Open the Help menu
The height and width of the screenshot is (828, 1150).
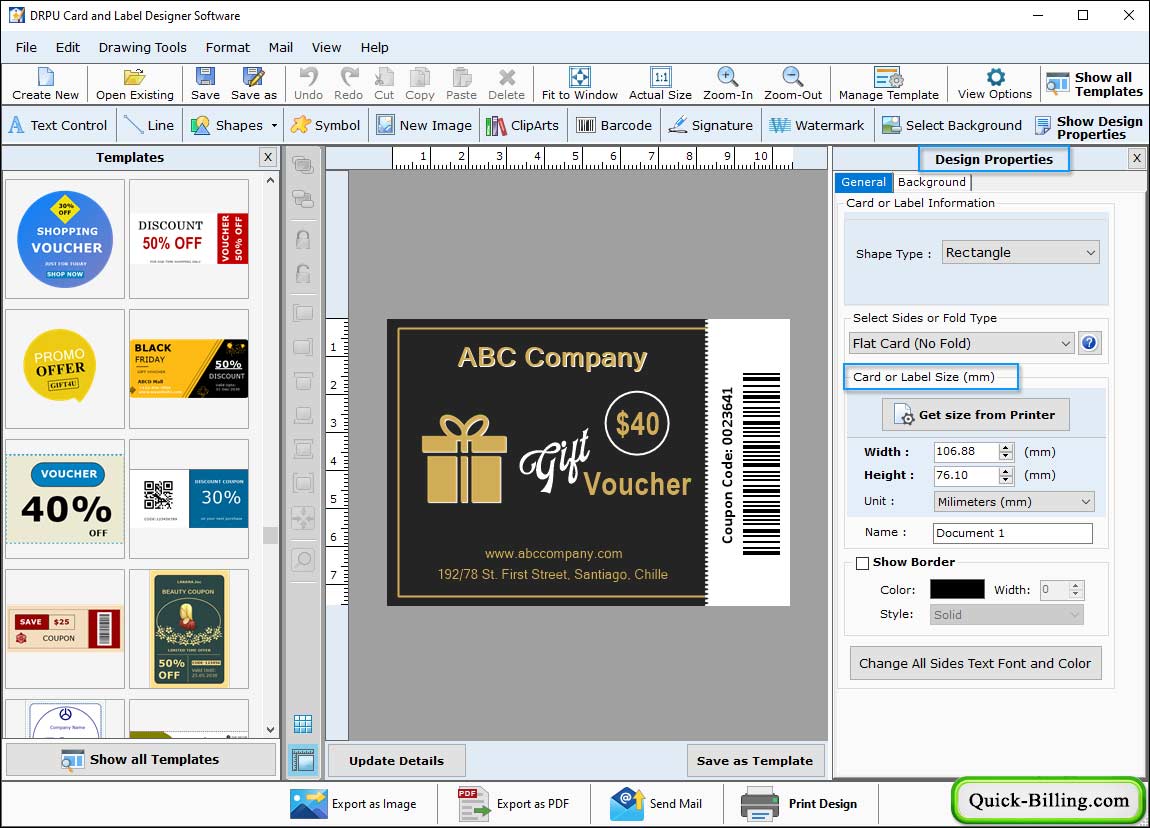(x=374, y=47)
